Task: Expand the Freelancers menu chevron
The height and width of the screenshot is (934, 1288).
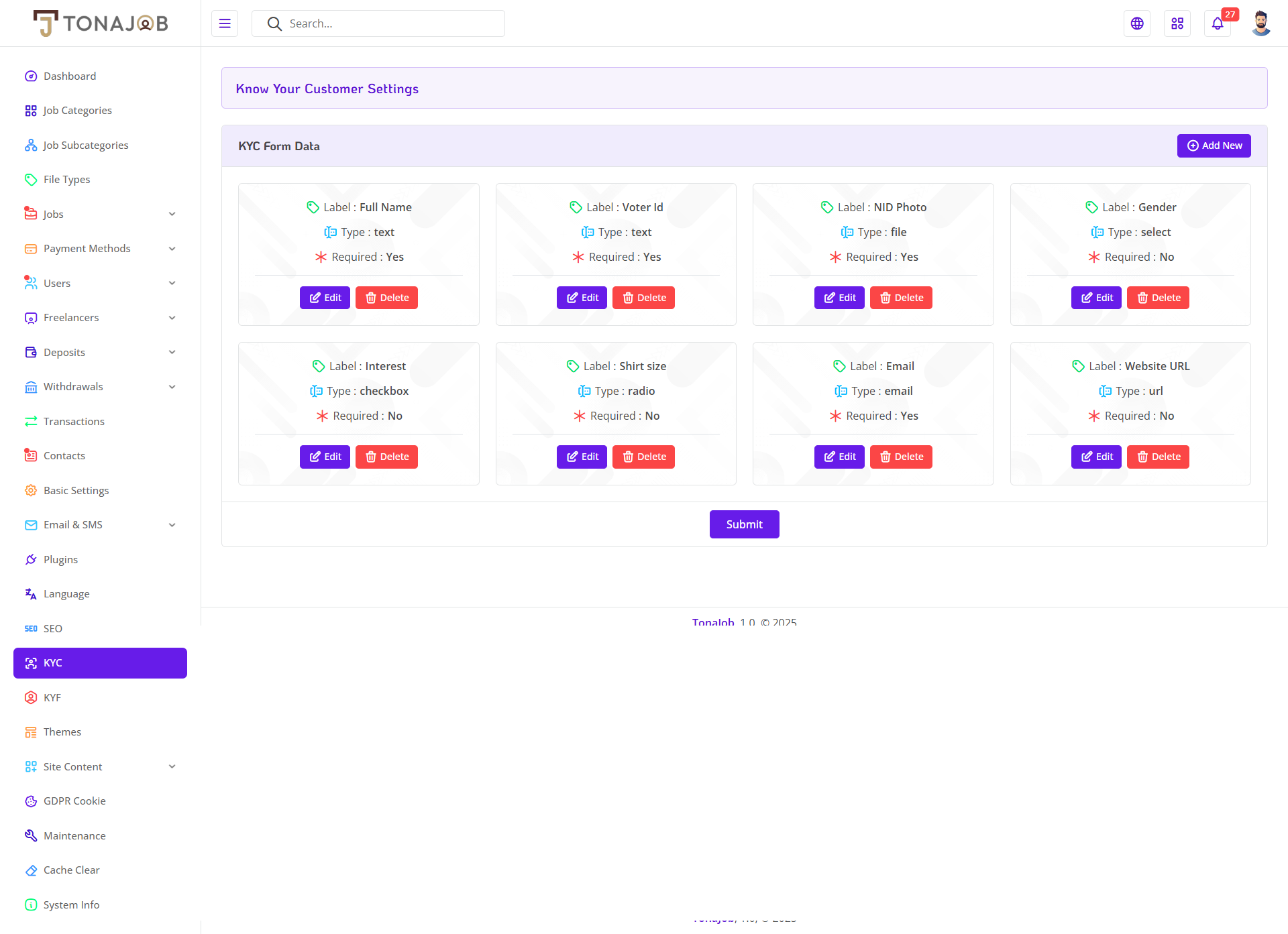Action: pyautogui.click(x=172, y=318)
